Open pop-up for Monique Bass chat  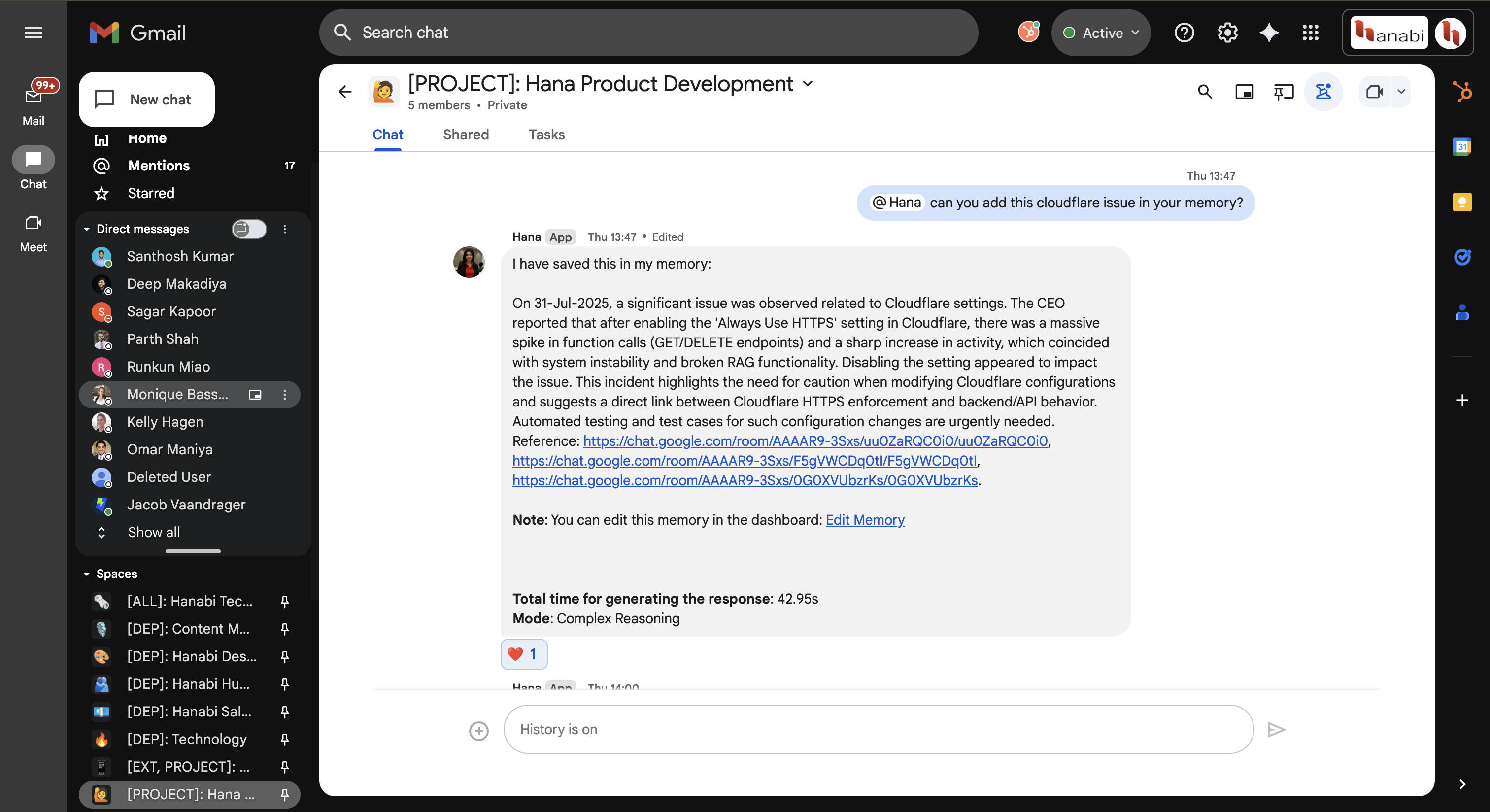(255, 395)
